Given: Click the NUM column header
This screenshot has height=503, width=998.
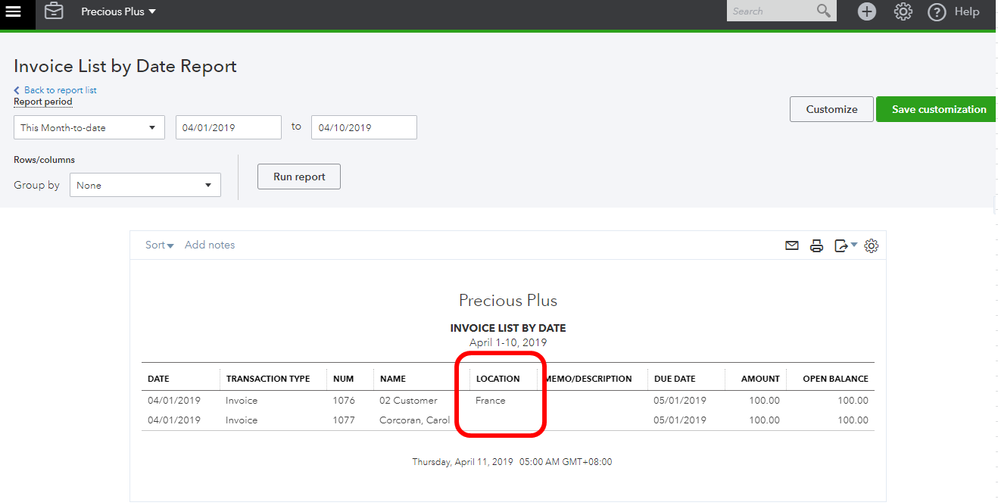Looking at the screenshot, I should click(344, 379).
